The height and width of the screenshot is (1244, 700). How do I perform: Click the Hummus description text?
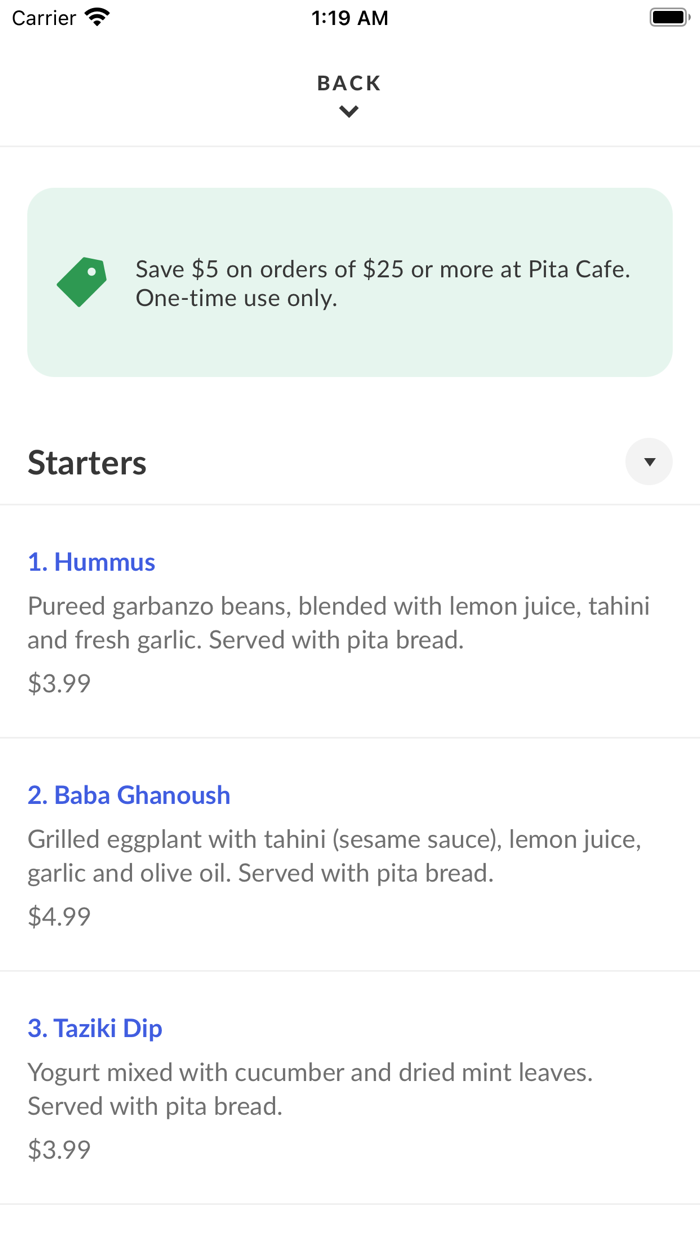339,622
